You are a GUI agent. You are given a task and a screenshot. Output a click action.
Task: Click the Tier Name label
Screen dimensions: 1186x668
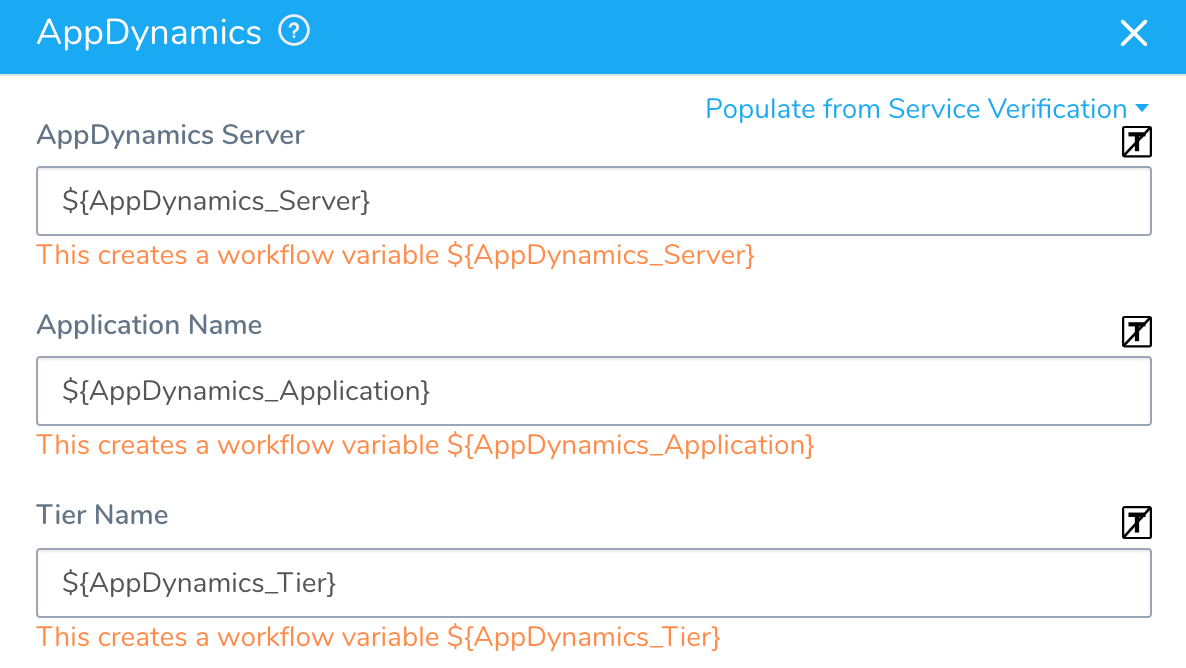(x=102, y=515)
